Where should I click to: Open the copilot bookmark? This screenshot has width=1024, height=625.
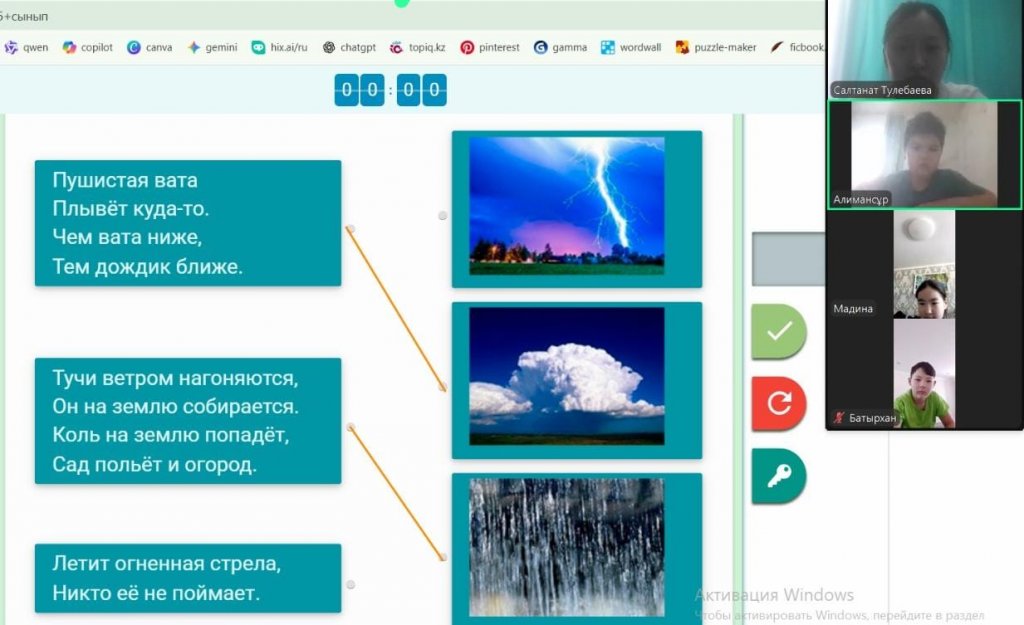click(88, 47)
